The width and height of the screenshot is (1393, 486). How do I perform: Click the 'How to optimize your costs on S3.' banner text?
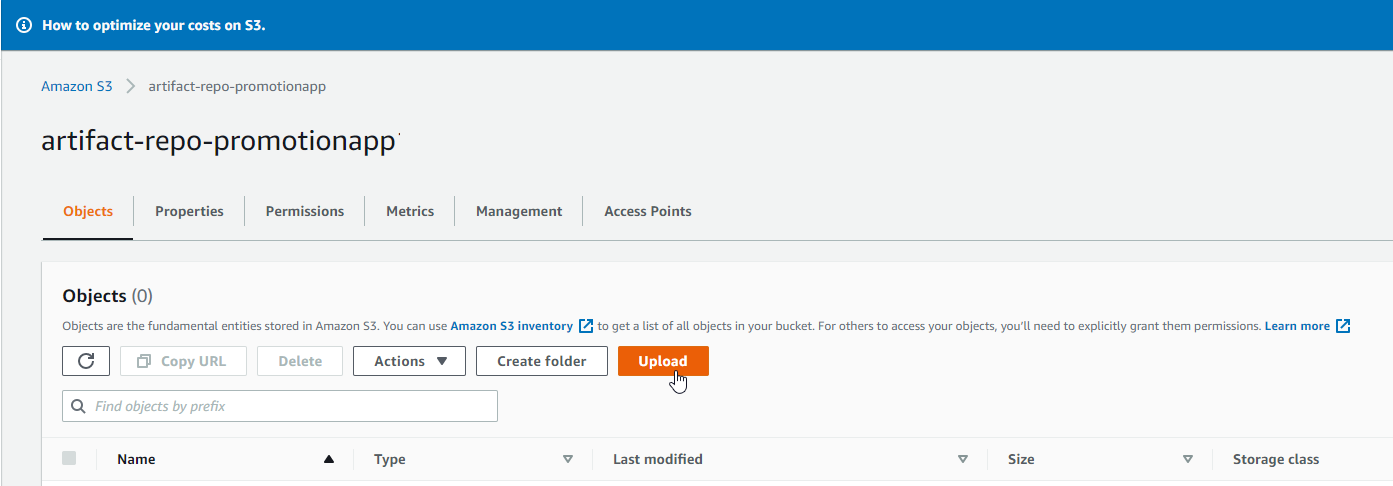154,25
